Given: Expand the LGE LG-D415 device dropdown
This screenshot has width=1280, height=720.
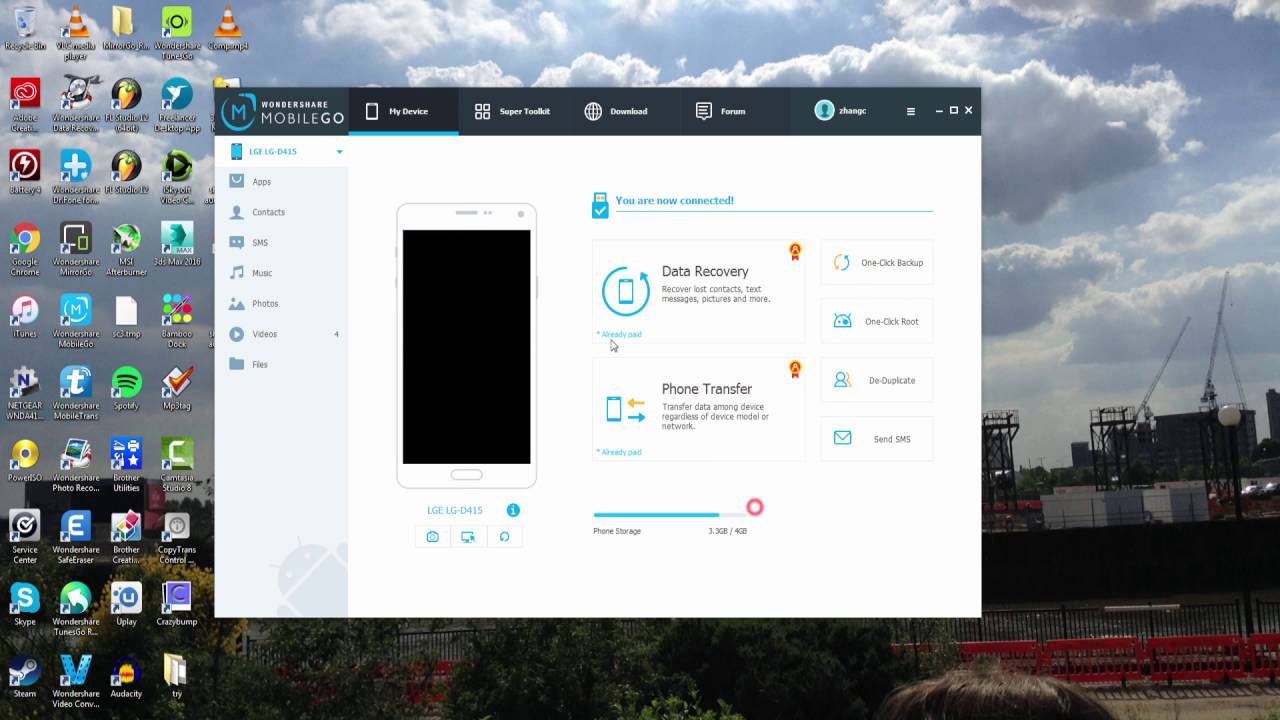Looking at the screenshot, I should coord(339,152).
